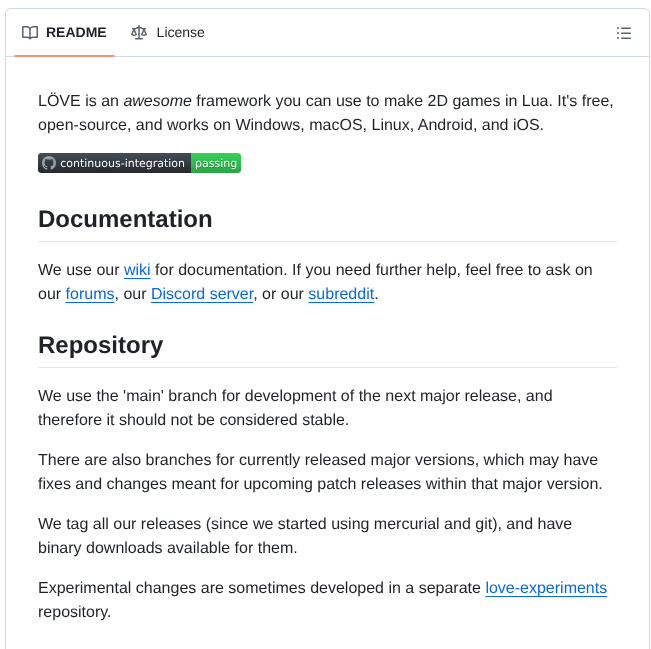Click the book icon beside README

coord(30,33)
